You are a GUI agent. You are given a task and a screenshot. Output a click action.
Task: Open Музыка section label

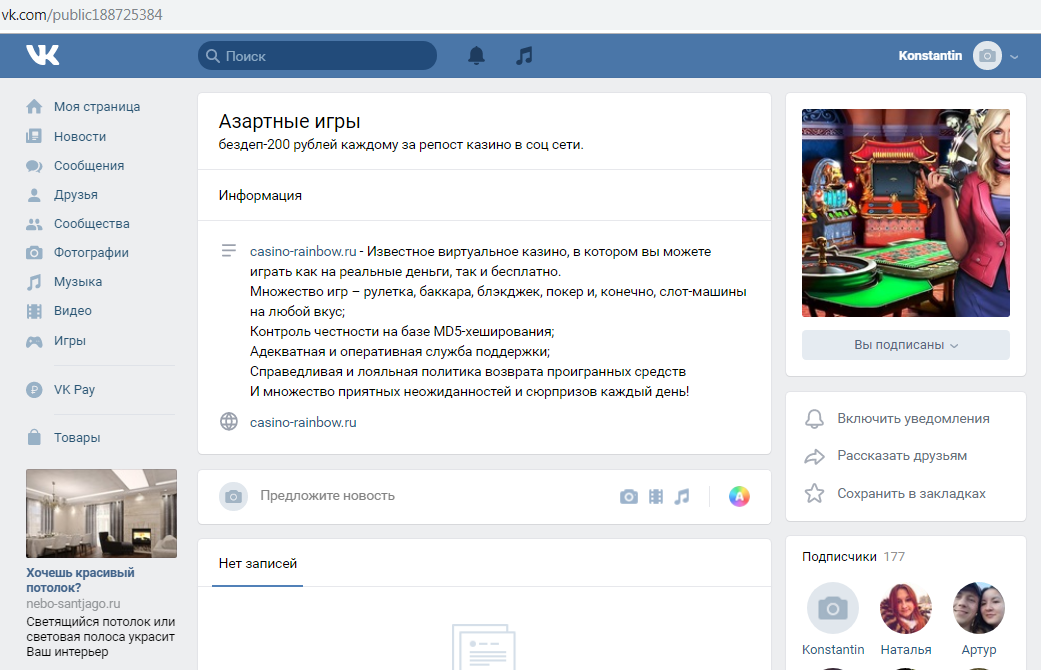(x=78, y=282)
